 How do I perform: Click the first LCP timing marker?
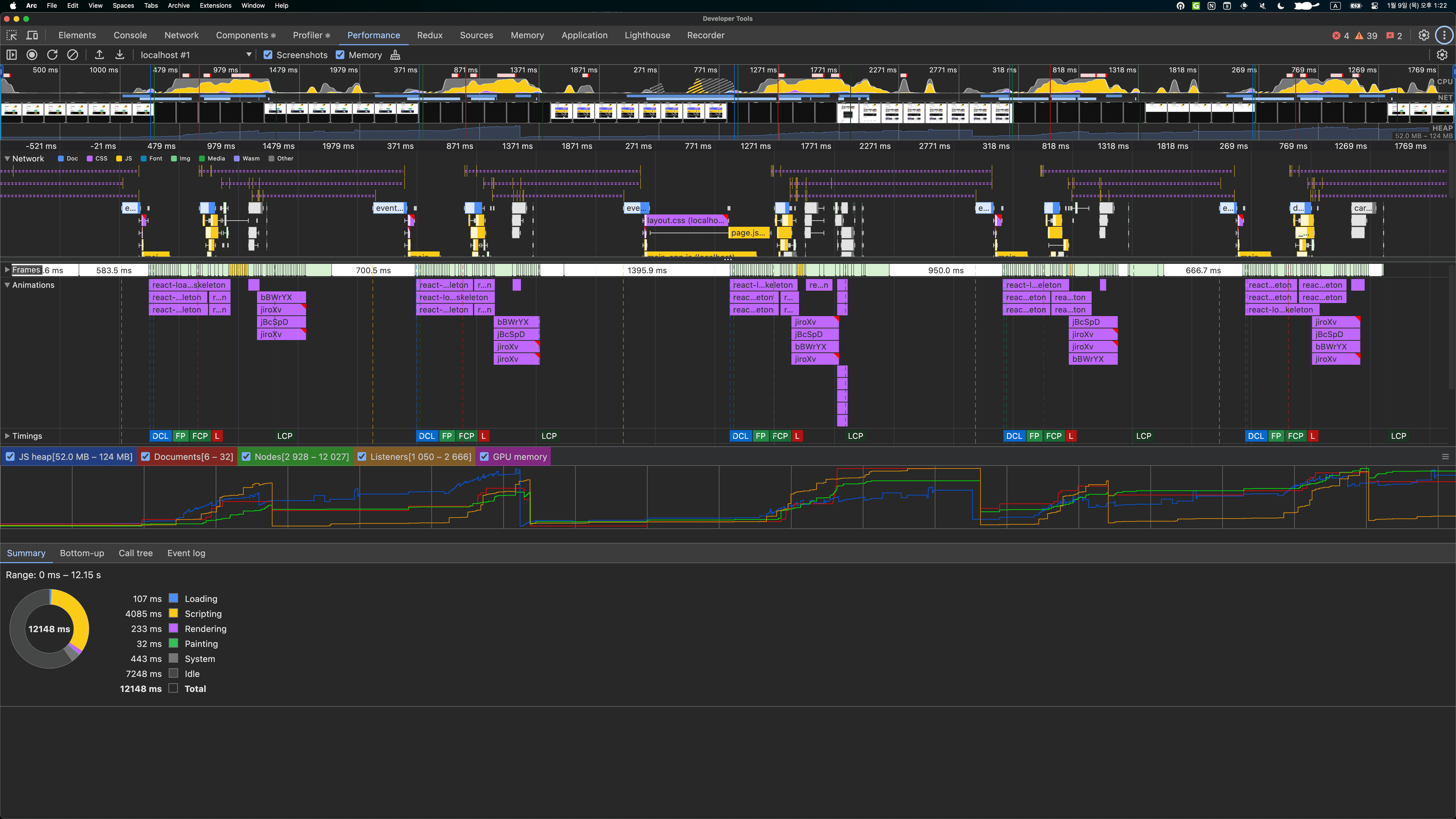(x=285, y=436)
